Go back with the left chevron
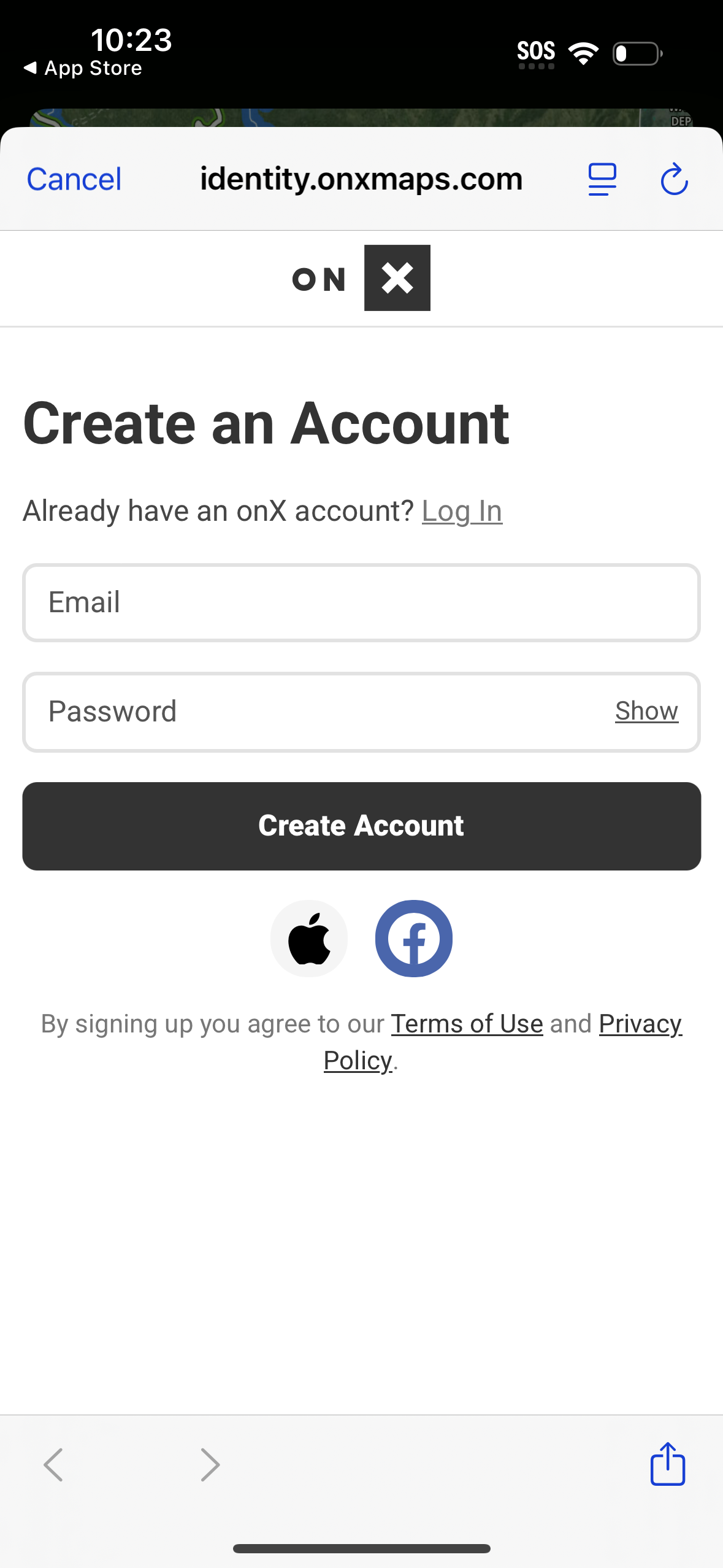Viewport: 723px width, 1568px height. 53,1465
